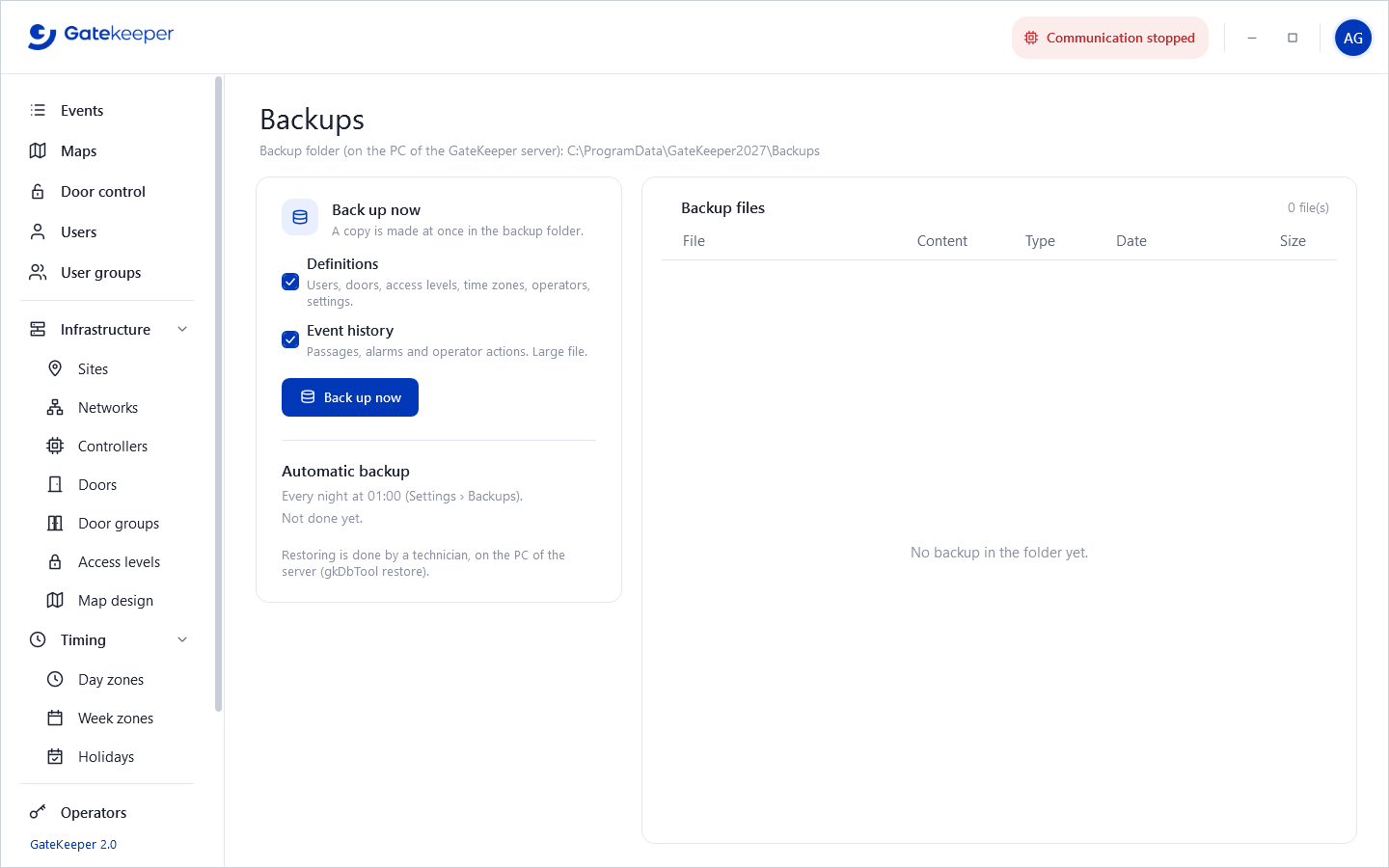Click the Gatekeeper logo icon
The image size is (1389, 868).
42,37
